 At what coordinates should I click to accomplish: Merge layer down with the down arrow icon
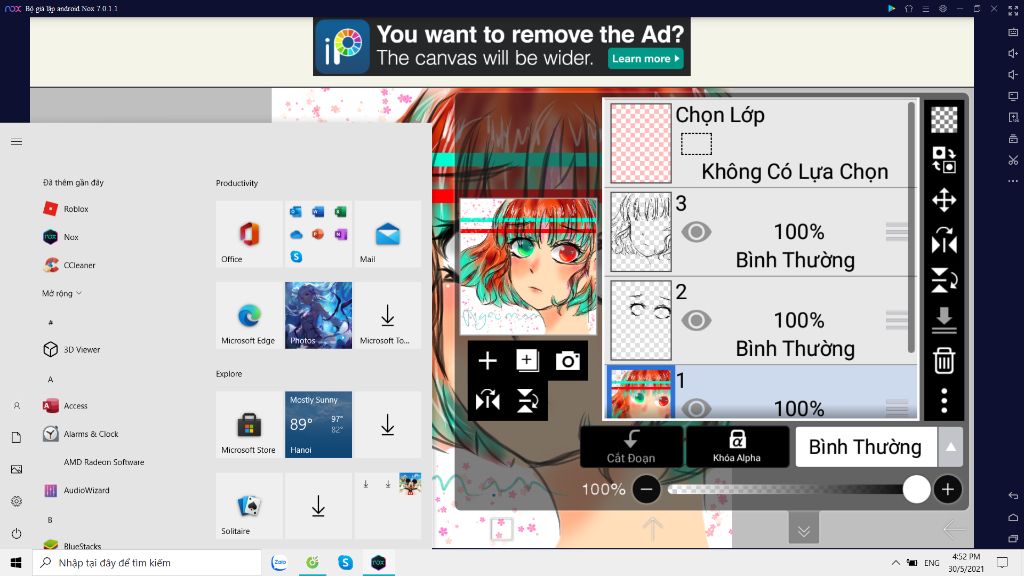click(x=944, y=320)
